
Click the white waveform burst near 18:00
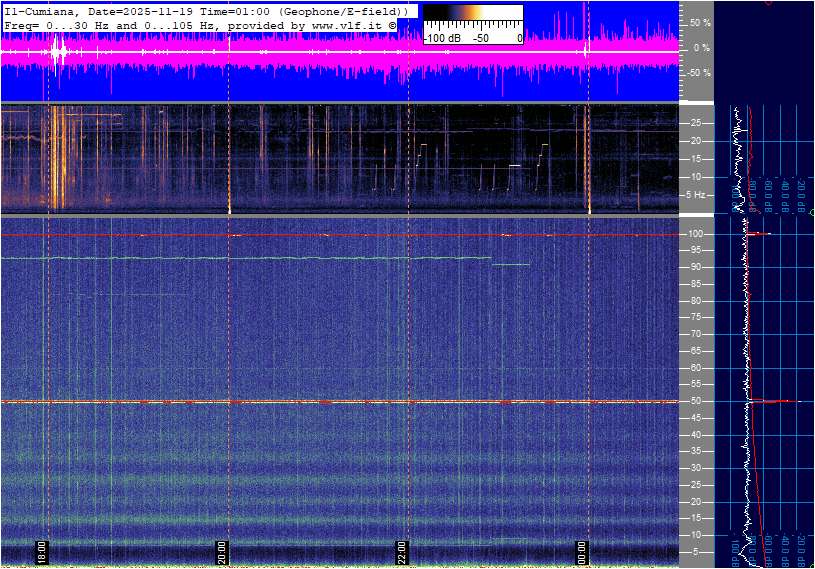(58, 51)
